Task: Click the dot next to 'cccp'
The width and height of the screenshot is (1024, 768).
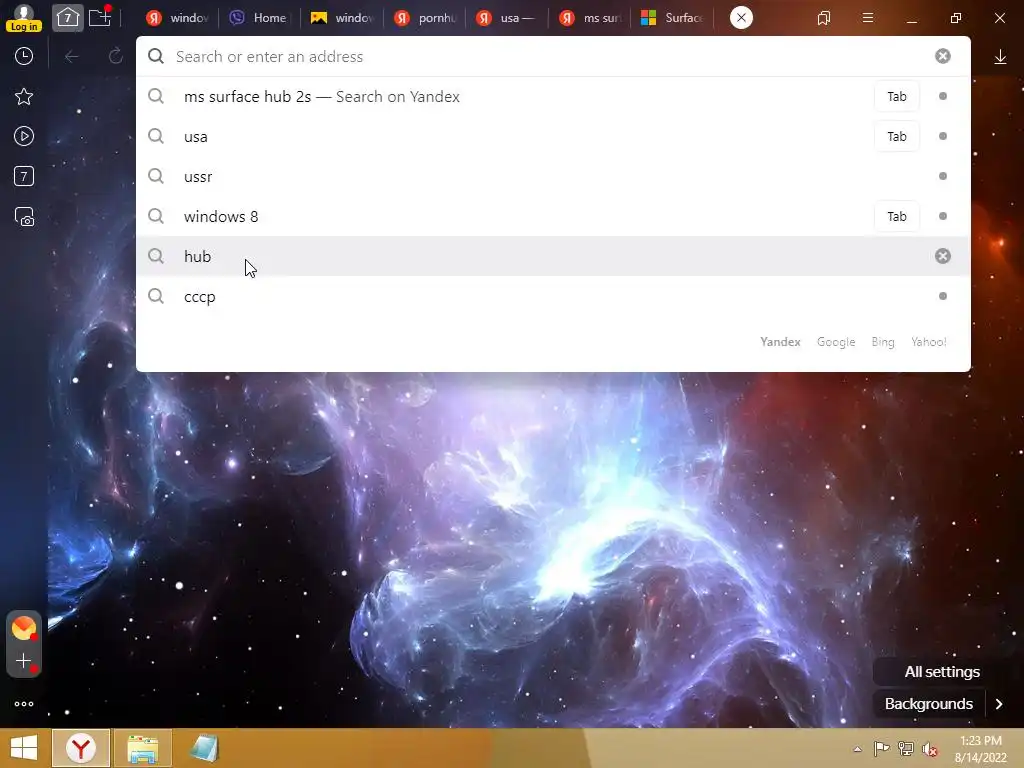Action: [x=942, y=296]
